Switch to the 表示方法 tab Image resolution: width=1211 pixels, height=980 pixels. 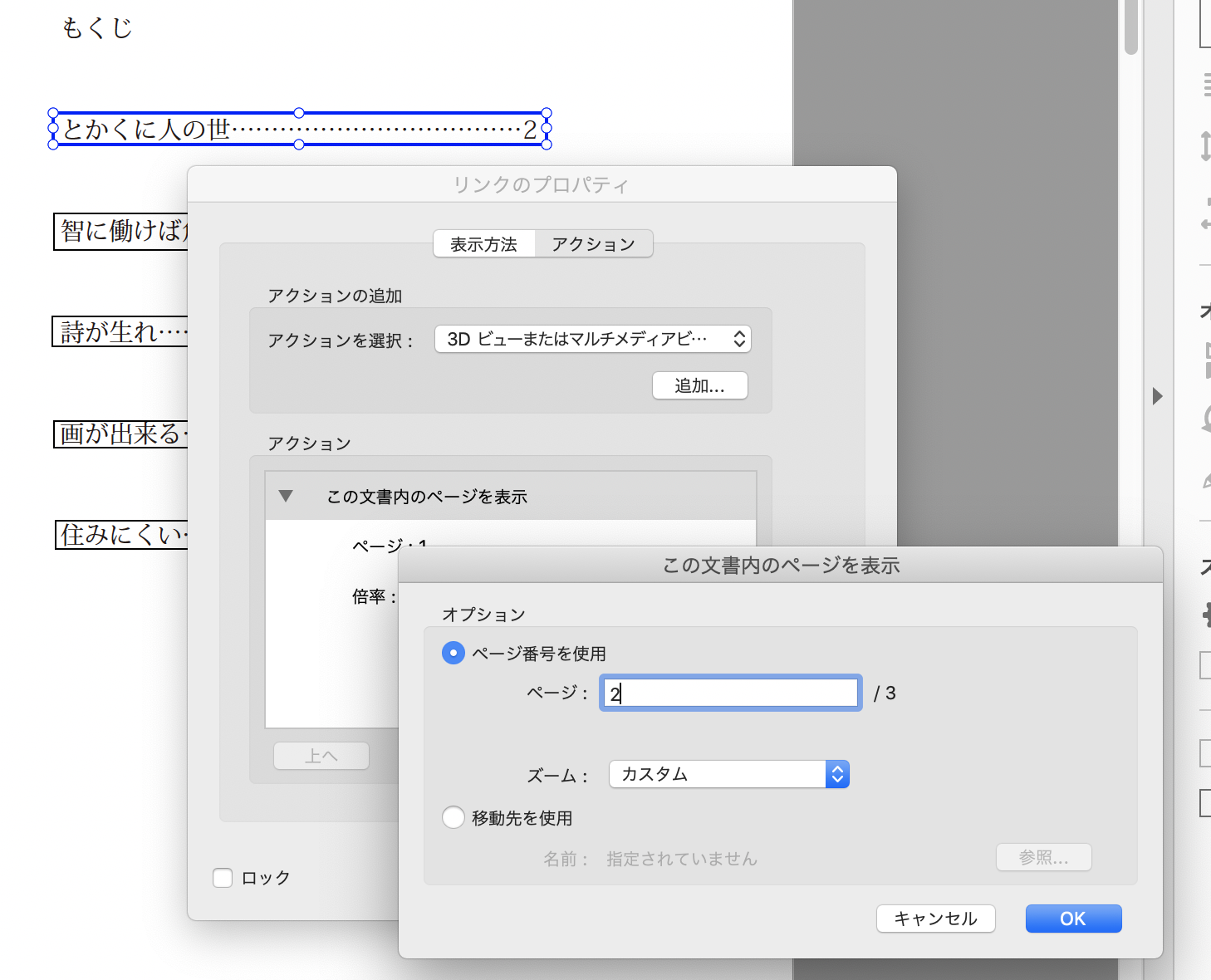click(484, 243)
